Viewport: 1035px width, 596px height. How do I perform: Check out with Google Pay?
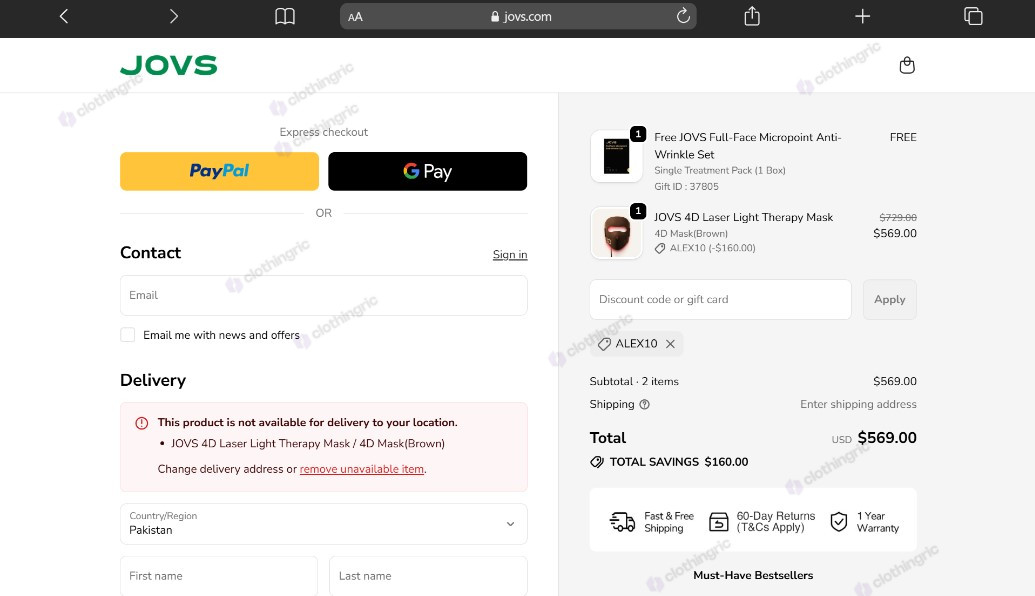[x=427, y=172]
